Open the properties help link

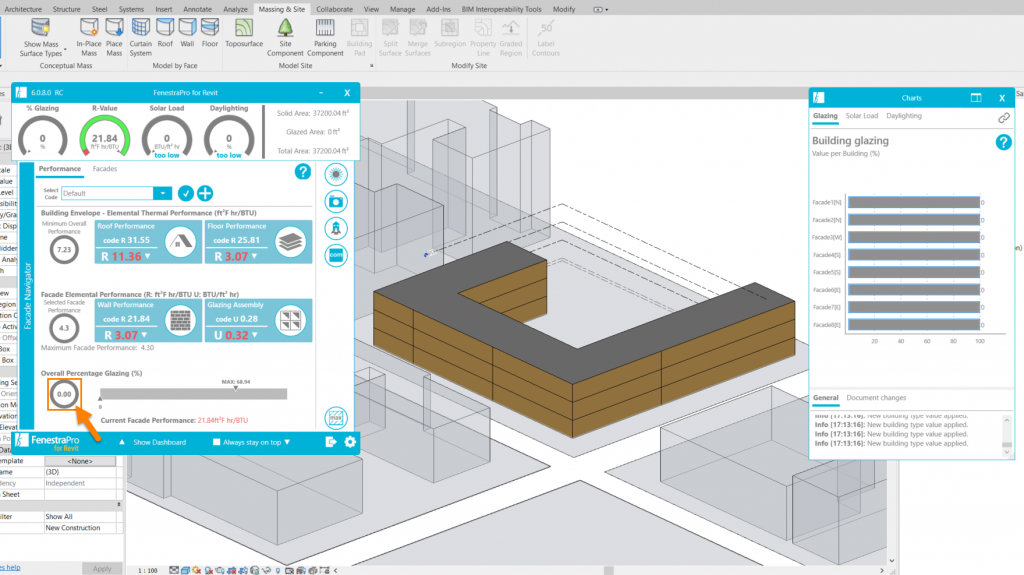pos(10,567)
